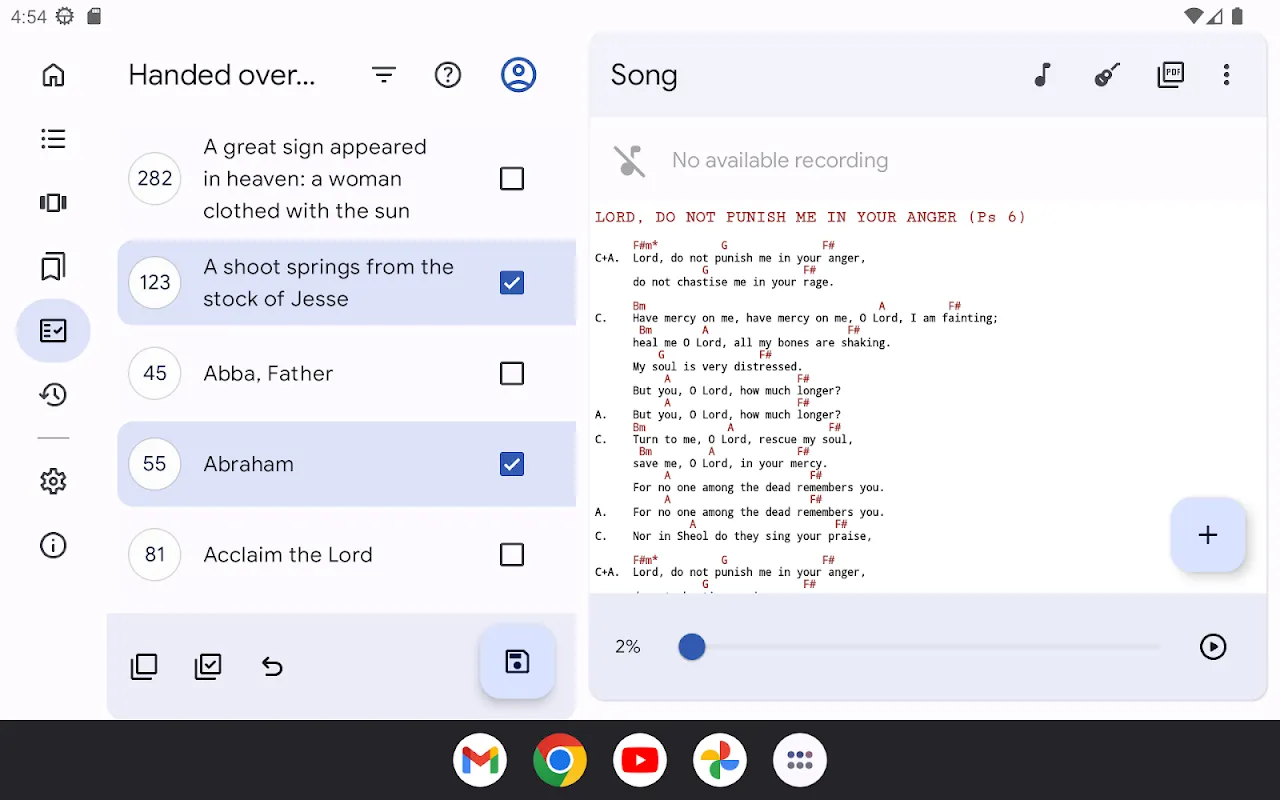Open the song list sidebar icon

click(53, 139)
